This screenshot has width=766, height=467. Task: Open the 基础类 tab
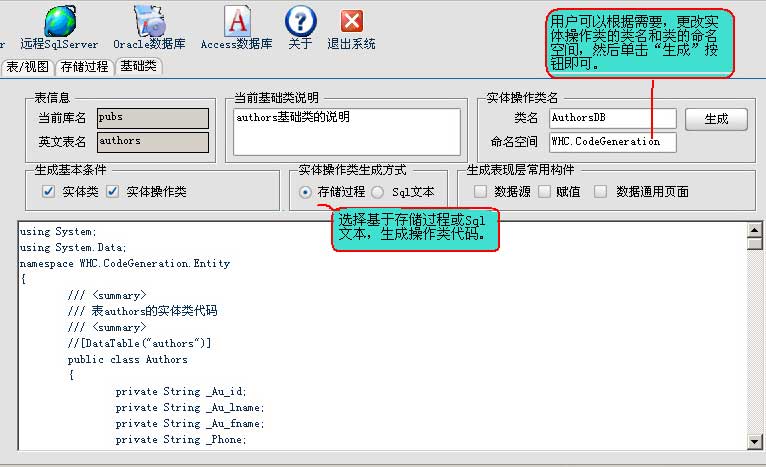[x=138, y=67]
